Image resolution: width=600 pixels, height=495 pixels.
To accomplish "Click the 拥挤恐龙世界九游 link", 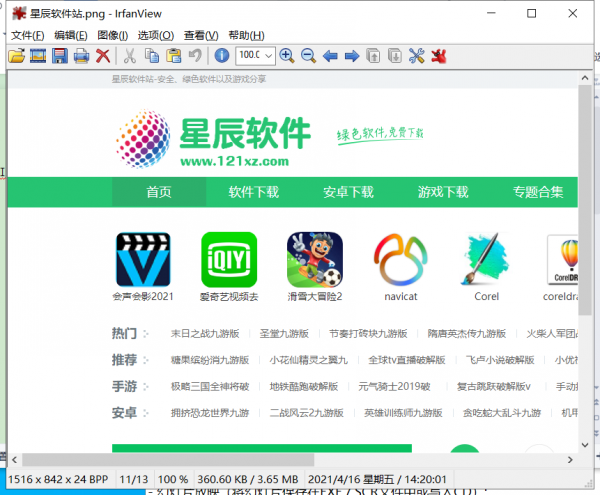I will pyautogui.click(x=210, y=413).
